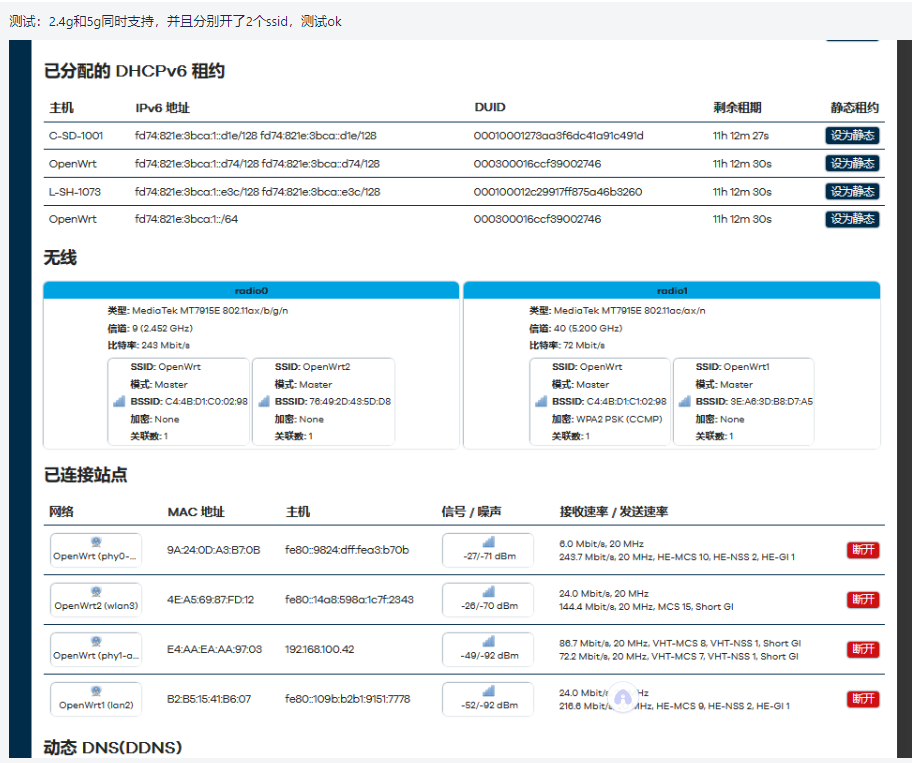Click signal icon of radio0 OpenWrt SSID
Viewport: 912px width, 763px height.
click(119, 401)
